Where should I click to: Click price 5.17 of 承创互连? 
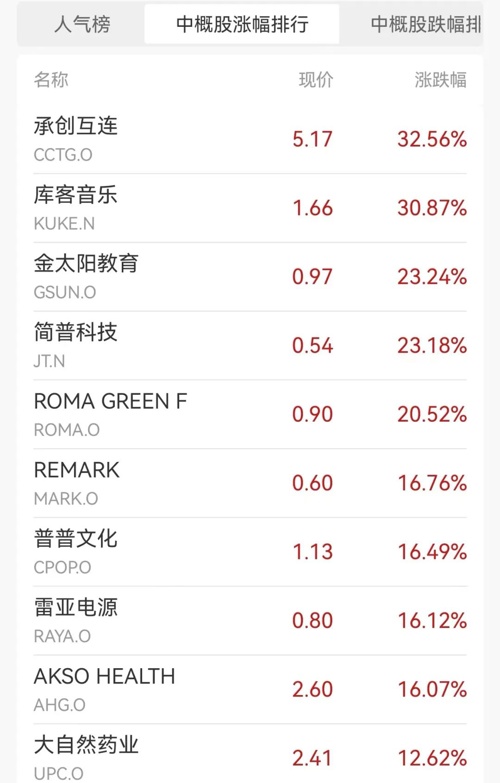(x=313, y=139)
